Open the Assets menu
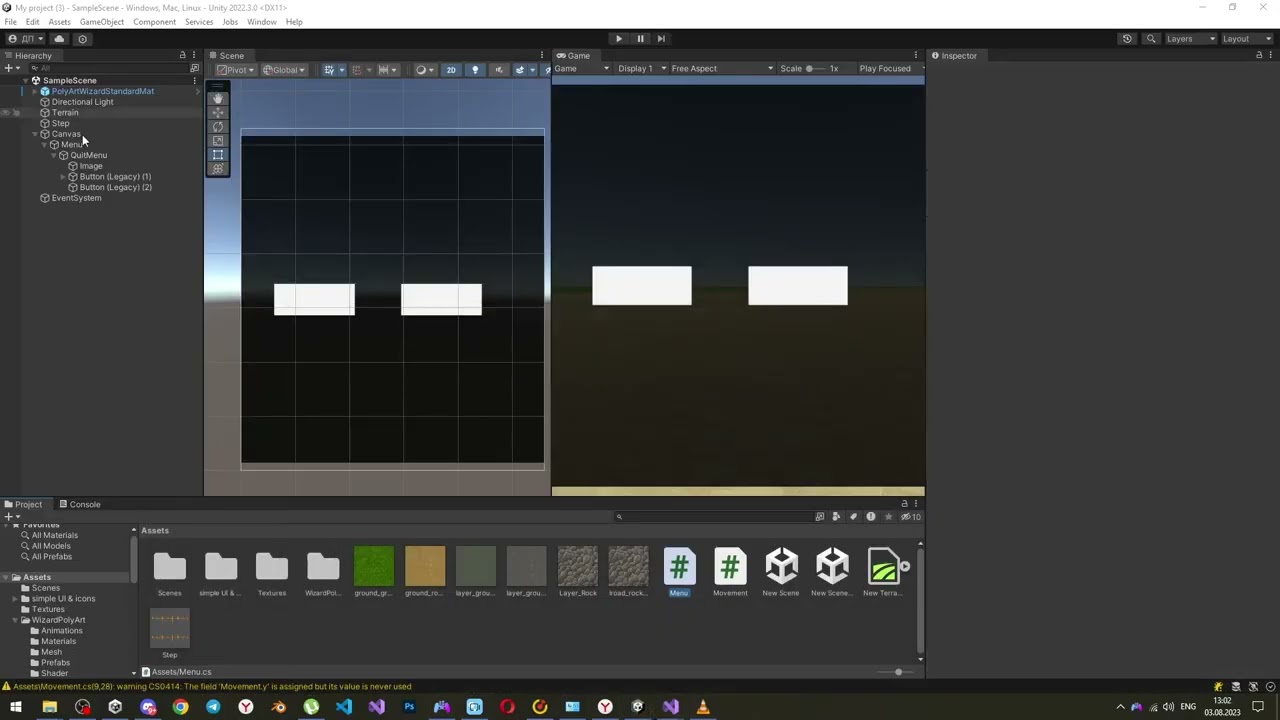The image size is (1280, 720). click(x=59, y=22)
